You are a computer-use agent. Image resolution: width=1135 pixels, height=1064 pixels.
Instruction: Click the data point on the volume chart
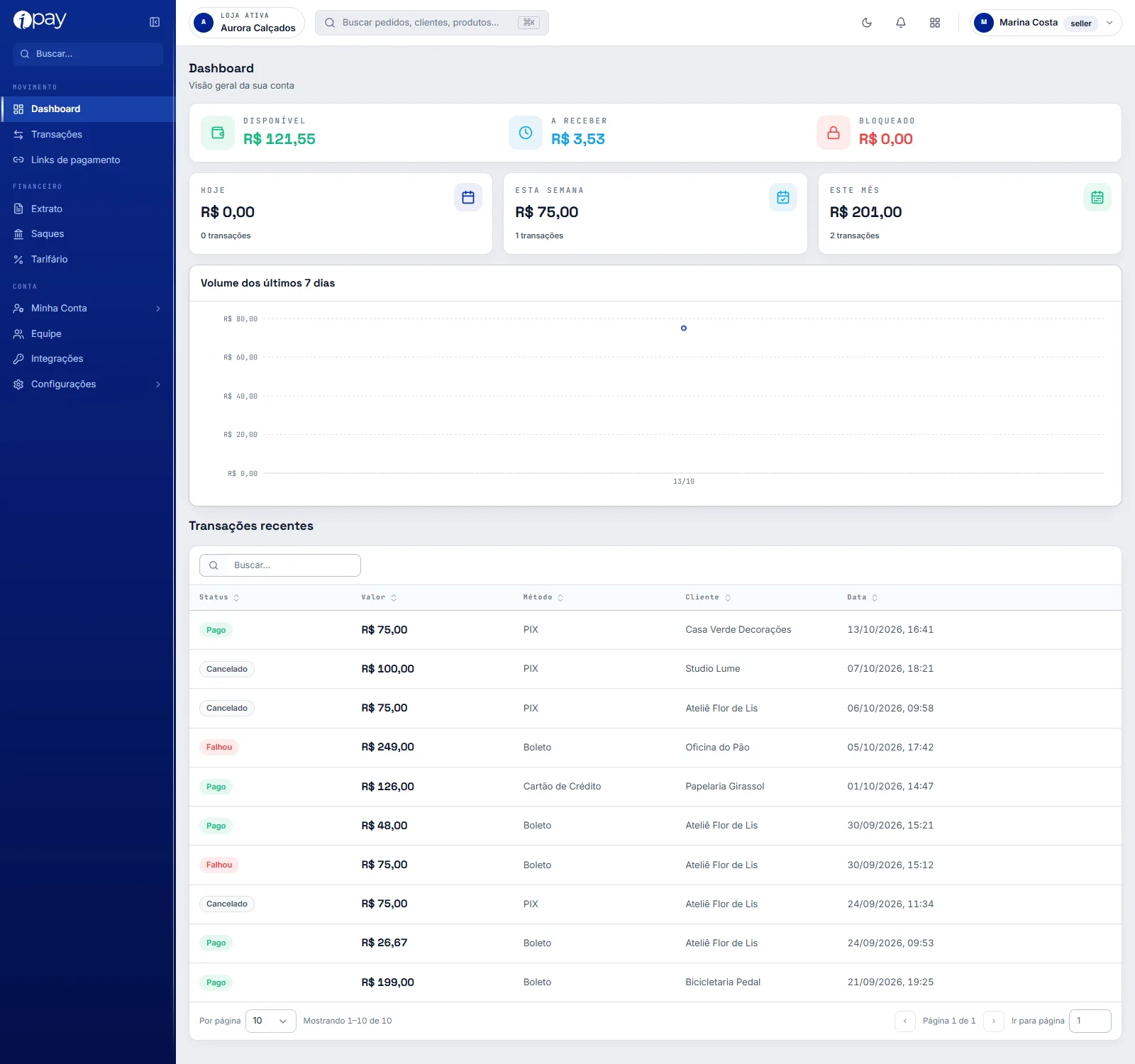tap(684, 328)
